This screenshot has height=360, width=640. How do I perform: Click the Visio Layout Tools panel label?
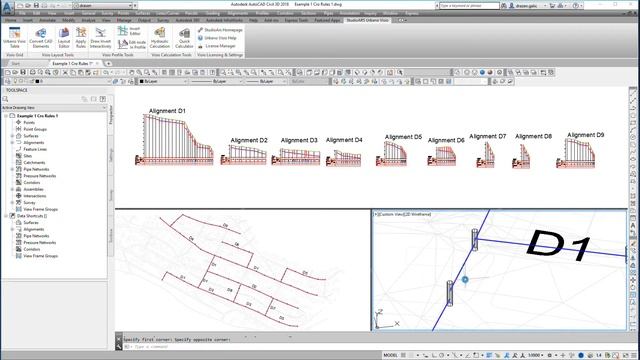[x=58, y=55]
